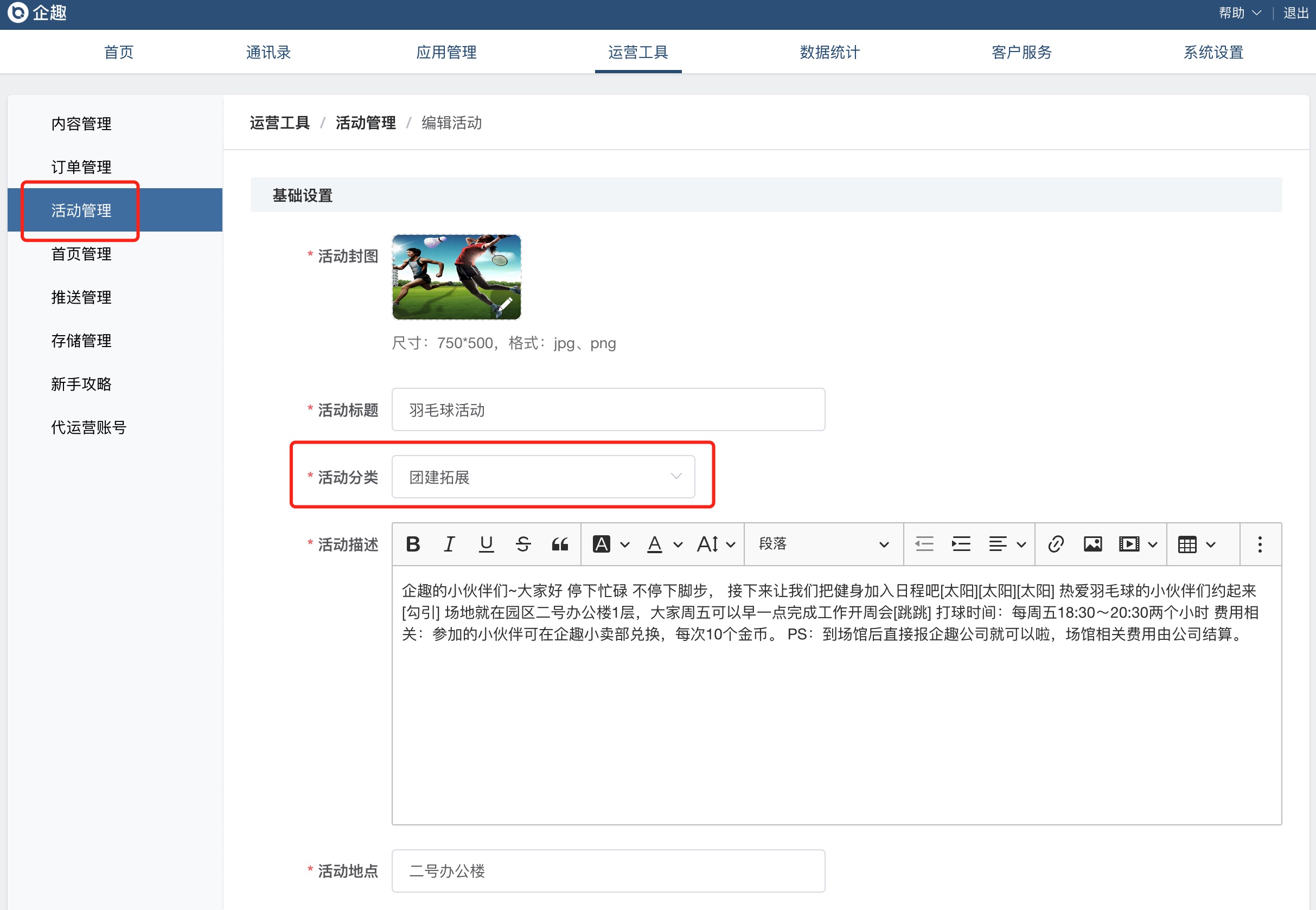Open the three-dot more options menu

pyautogui.click(x=1260, y=544)
